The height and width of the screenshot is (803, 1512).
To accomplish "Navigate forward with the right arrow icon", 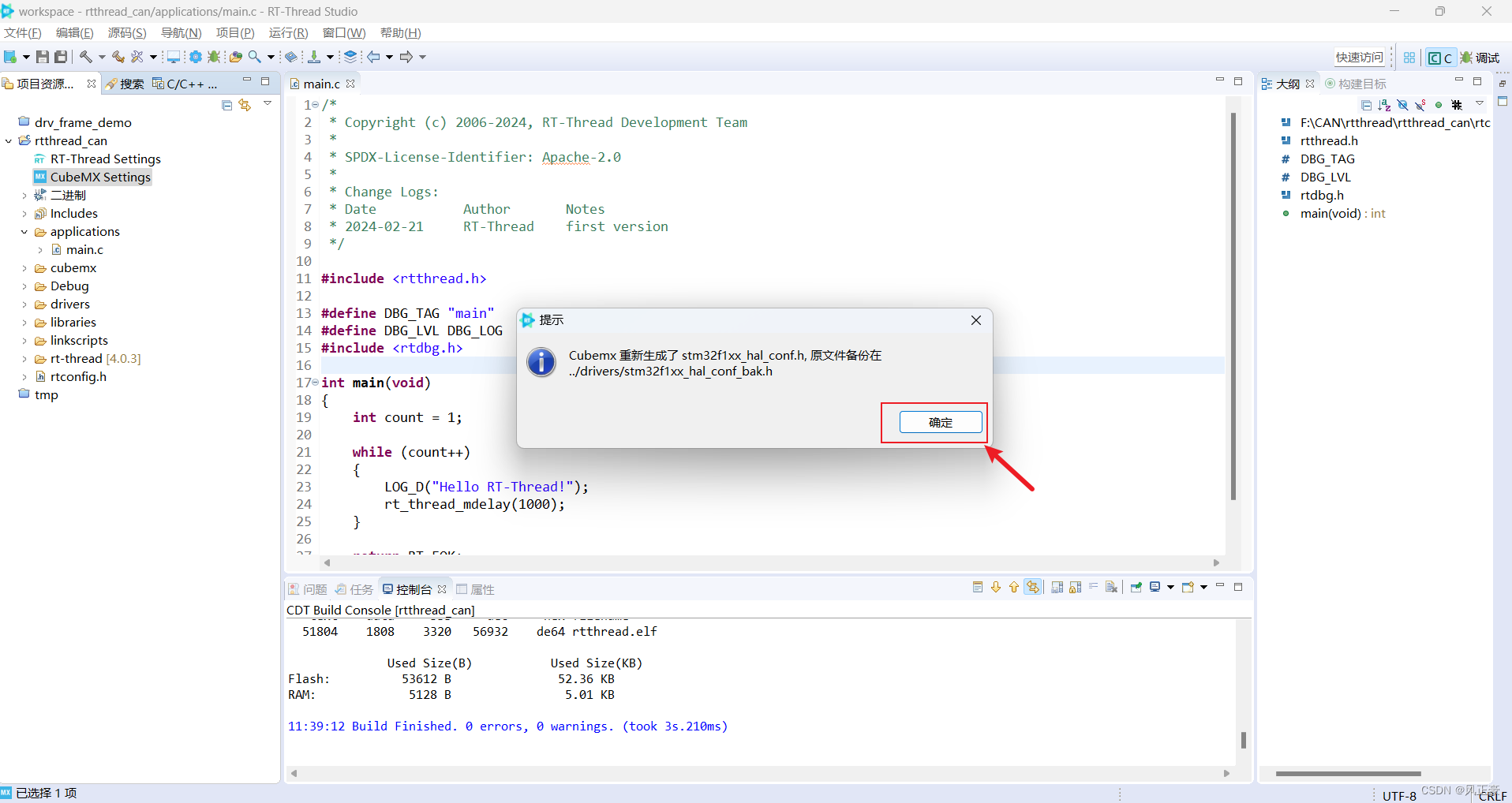I will 406,57.
